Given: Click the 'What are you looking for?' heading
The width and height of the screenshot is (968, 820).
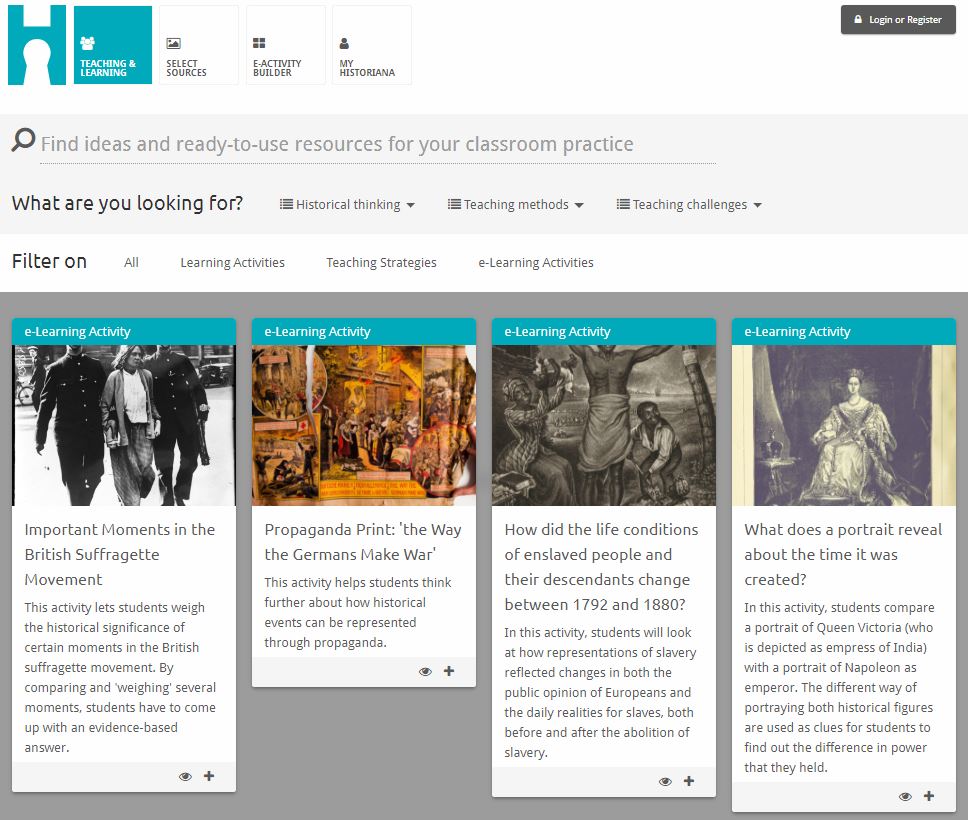Looking at the screenshot, I should (127, 203).
